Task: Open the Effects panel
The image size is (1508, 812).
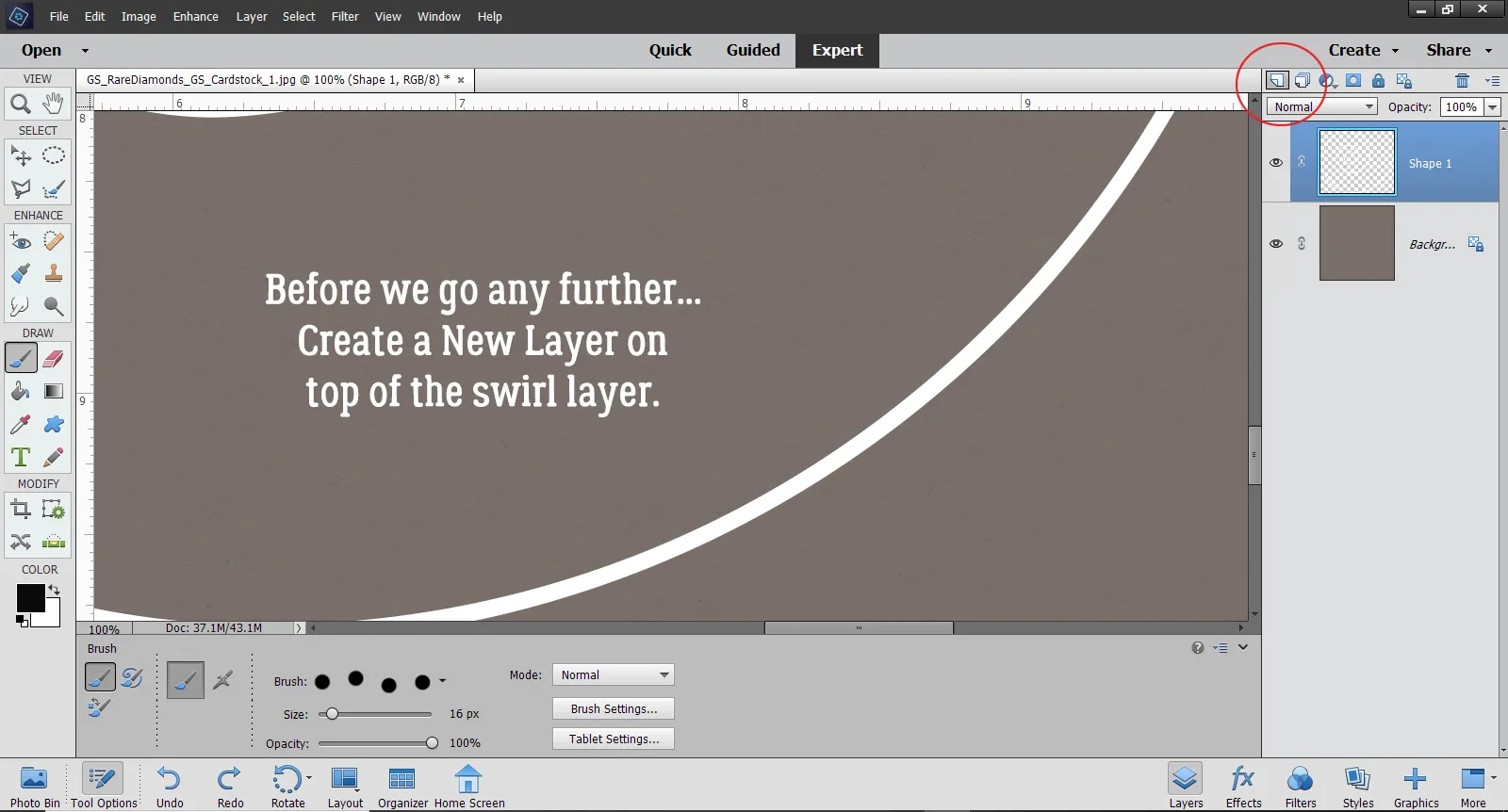Action: [x=1243, y=786]
